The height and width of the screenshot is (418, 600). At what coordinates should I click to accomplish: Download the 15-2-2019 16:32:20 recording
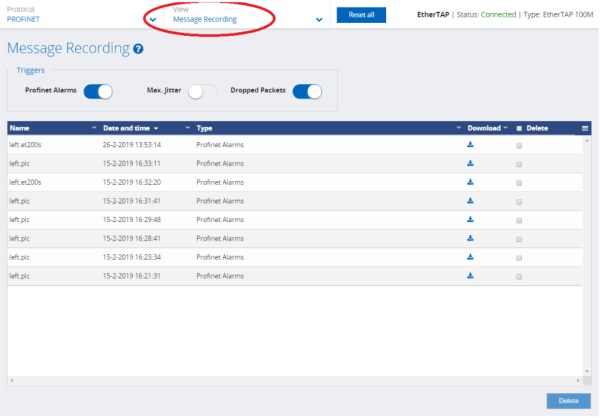(x=470, y=182)
